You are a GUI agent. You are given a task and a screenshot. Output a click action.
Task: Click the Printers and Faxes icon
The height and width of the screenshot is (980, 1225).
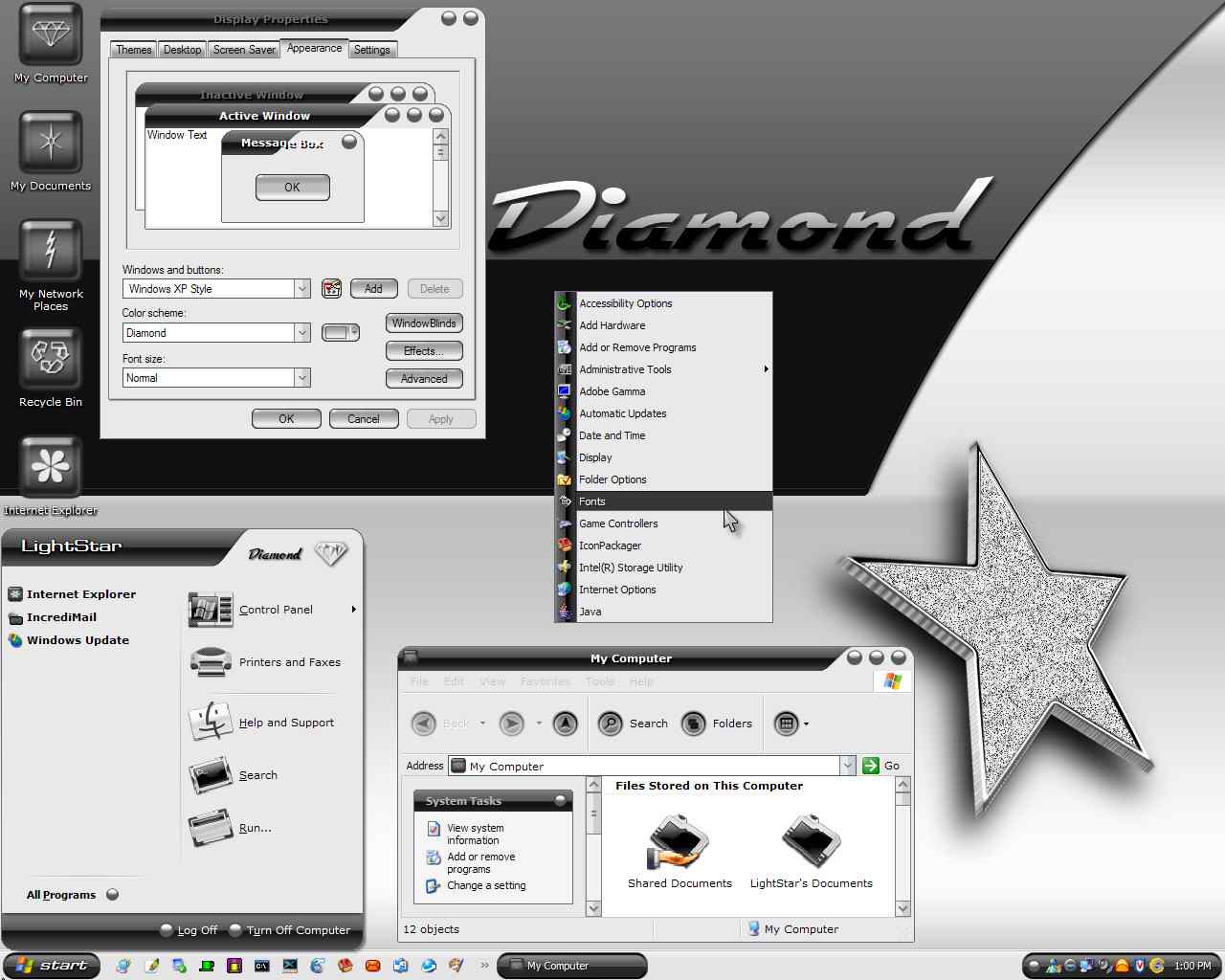click(211, 662)
